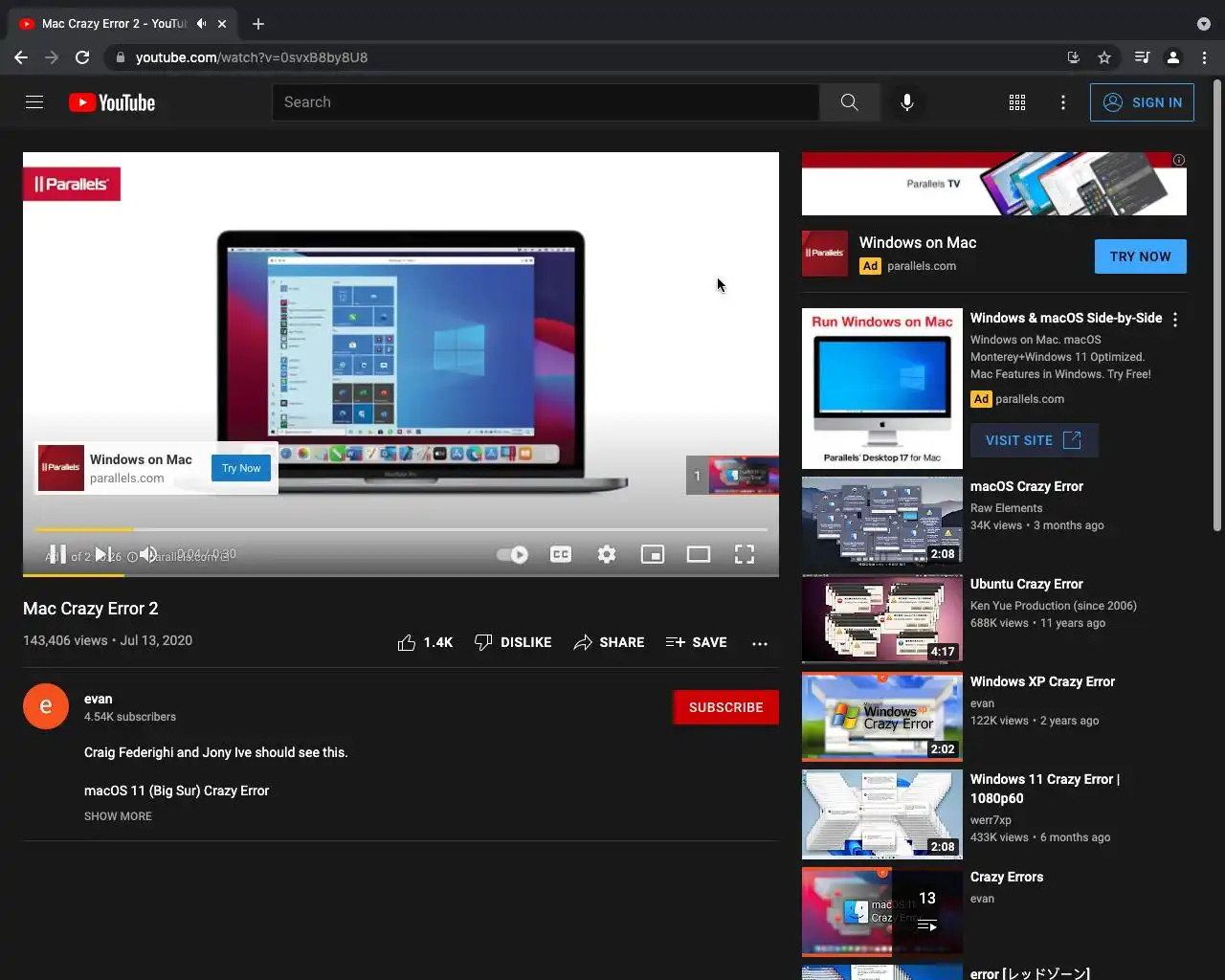Click TRY NOW for Windows on Mac ad
1225x980 pixels.
coord(1140,256)
